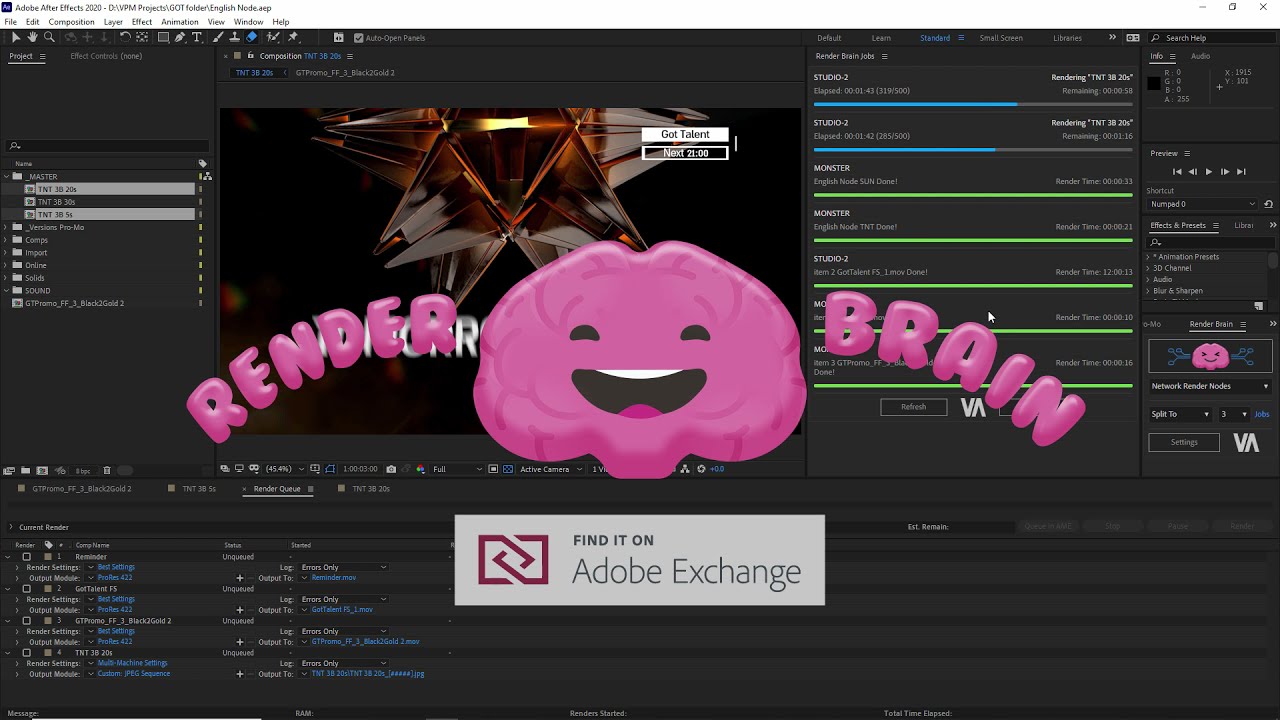Image resolution: width=1280 pixels, height=720 pixels.
Task: Click the Delete trash icon in Project panel
Action: [x=107, y=470]
